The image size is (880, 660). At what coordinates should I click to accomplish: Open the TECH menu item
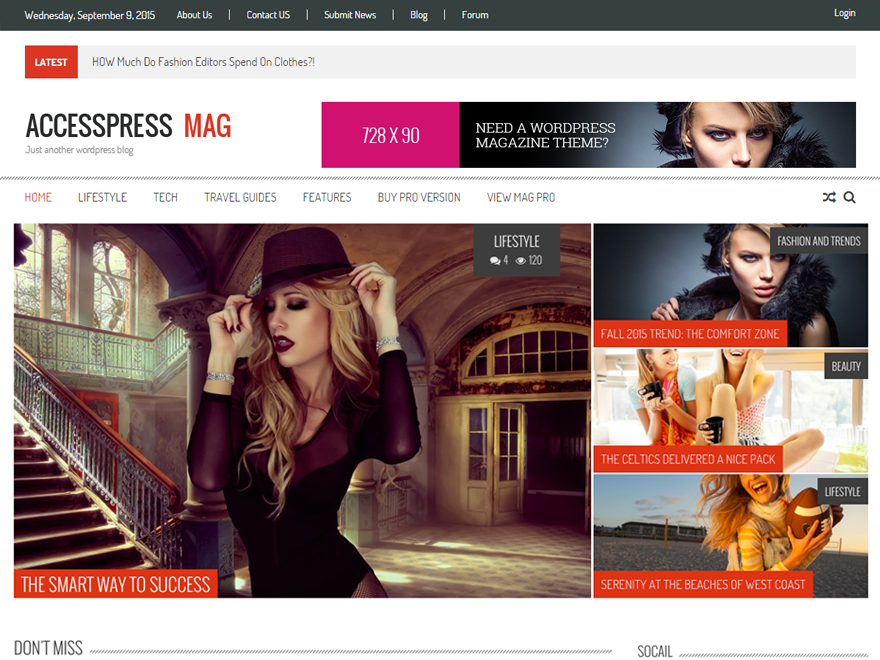[x=166, y=198]
